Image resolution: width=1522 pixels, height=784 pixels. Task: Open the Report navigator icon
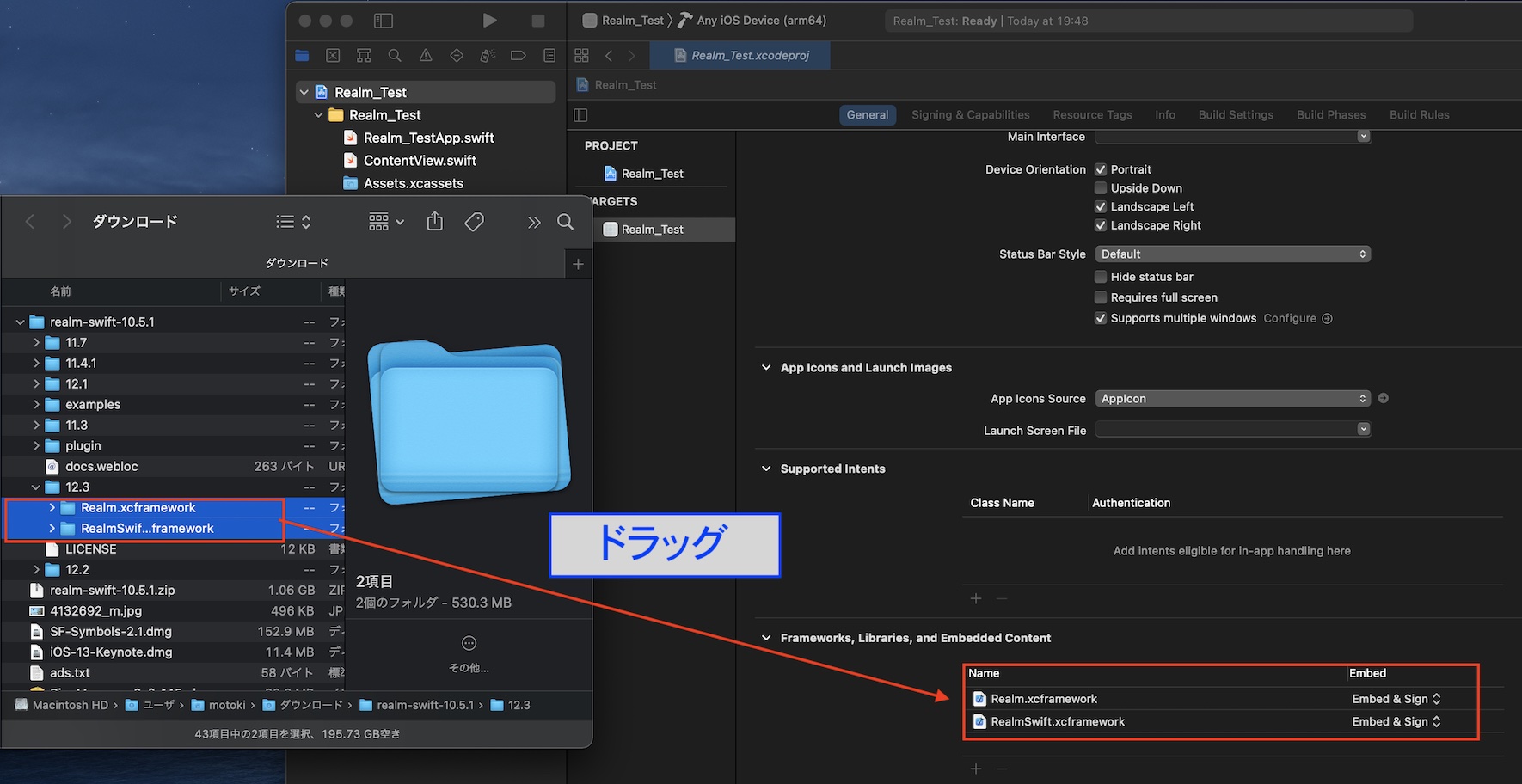point(549,55)
